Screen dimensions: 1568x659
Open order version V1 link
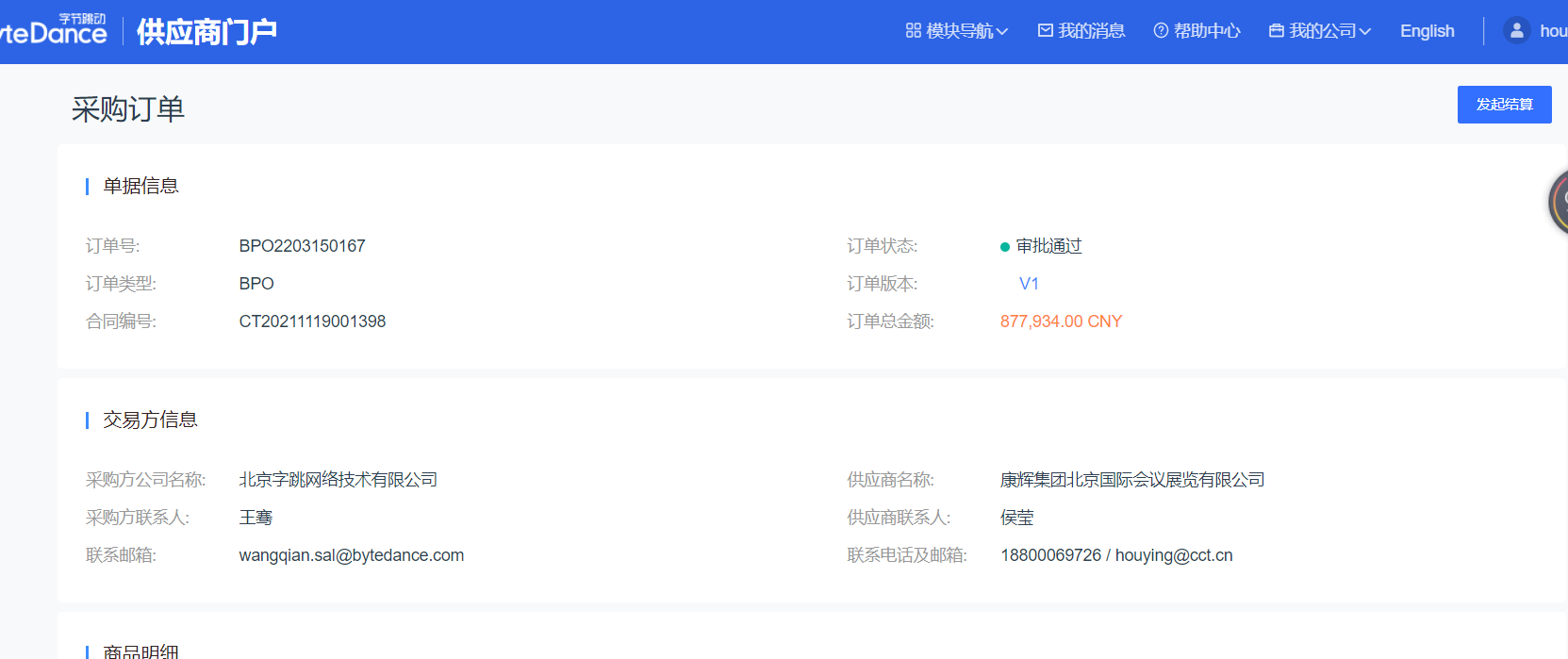click(1029, 284)
